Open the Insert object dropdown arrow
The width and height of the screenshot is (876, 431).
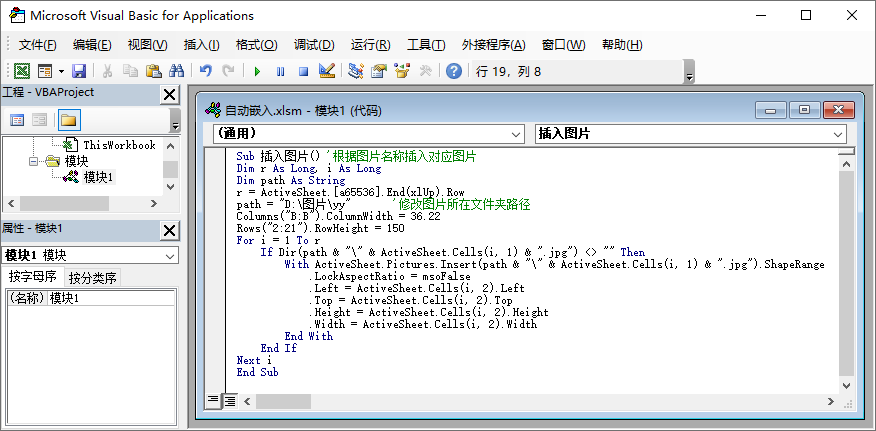click(61, 71)
